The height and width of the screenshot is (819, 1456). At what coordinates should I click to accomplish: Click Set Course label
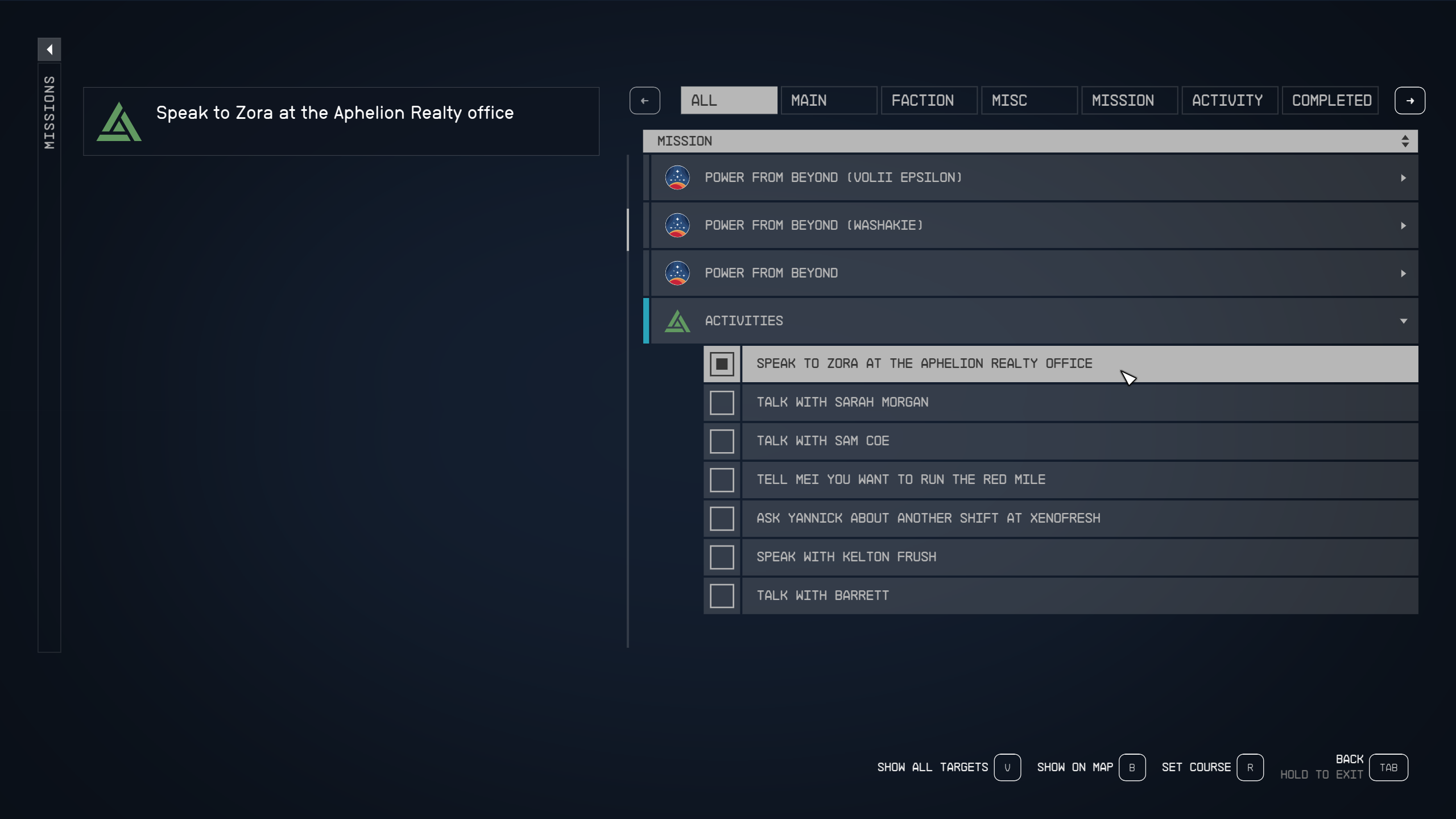tap(1196, 767)
